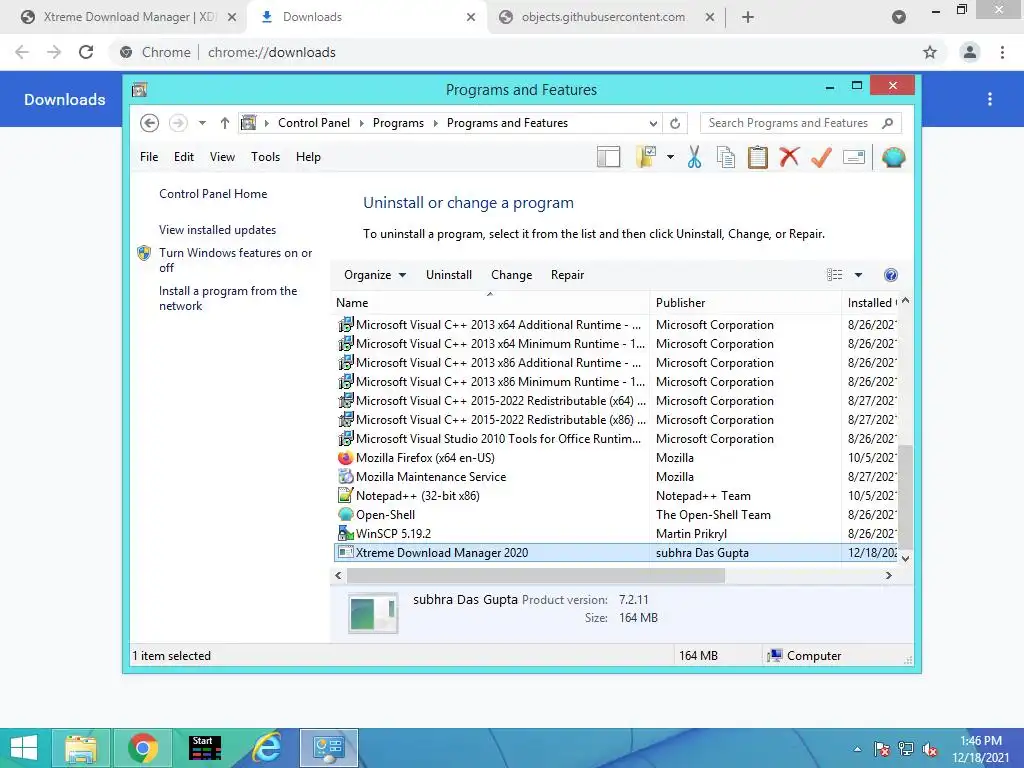Click Turn Windows features on or off
The width and height of the screenshot is (1024, 768).
click(235, 260)
